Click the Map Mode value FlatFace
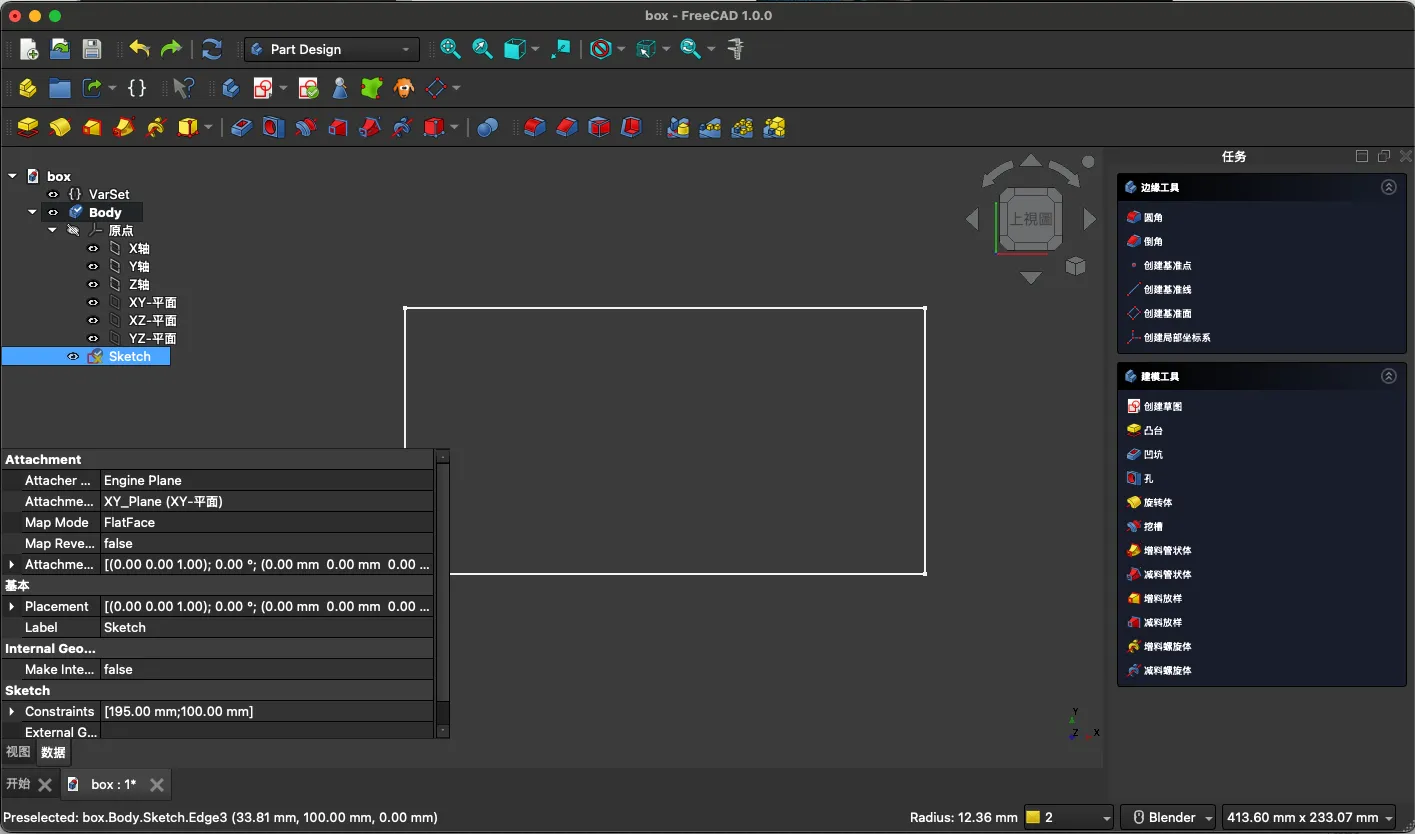 click(x=267, y=523)
